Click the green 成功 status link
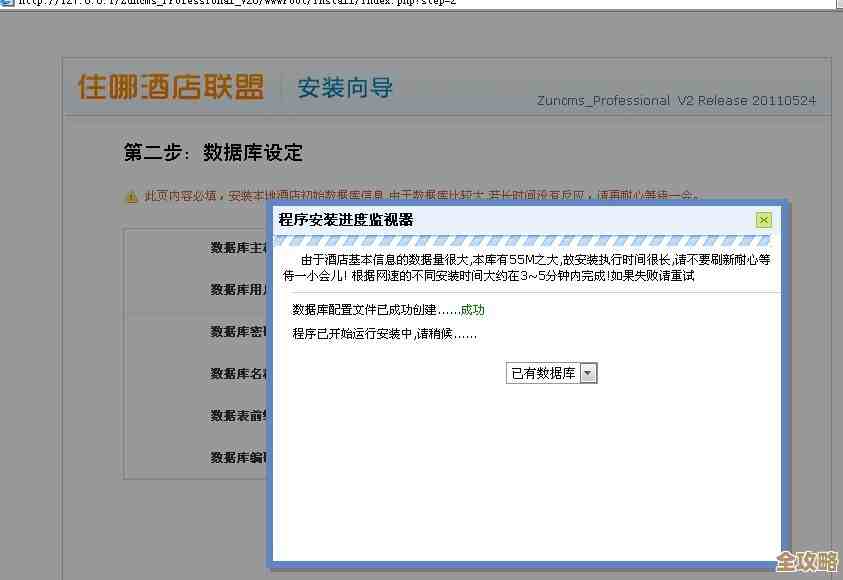This screenshot has height=580, width=843. click(x=471, y=310)
